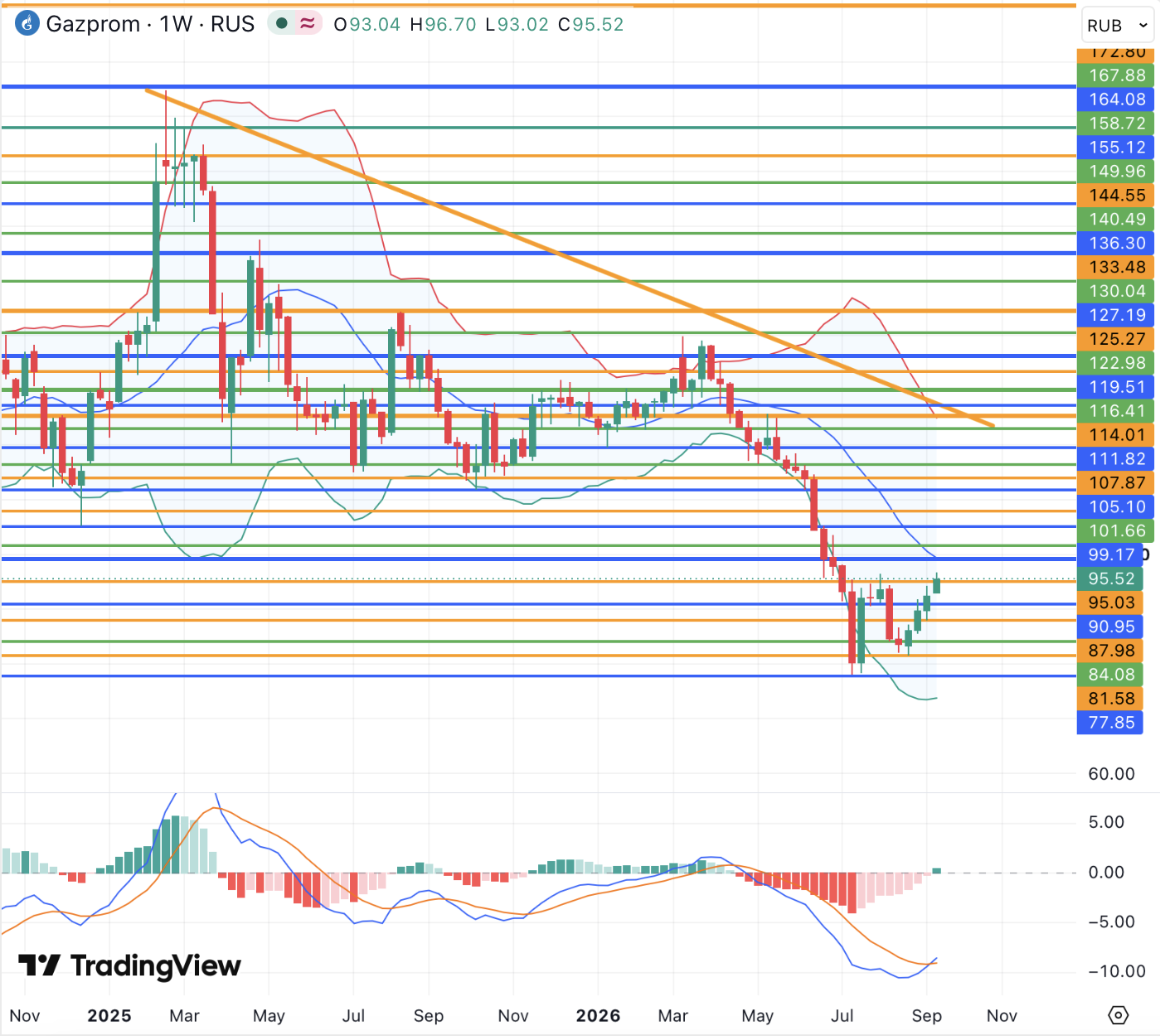This screenshot has height=1036, width=1160.
Task: Click the 167.88 price level label
Action: pos(1117,75)
